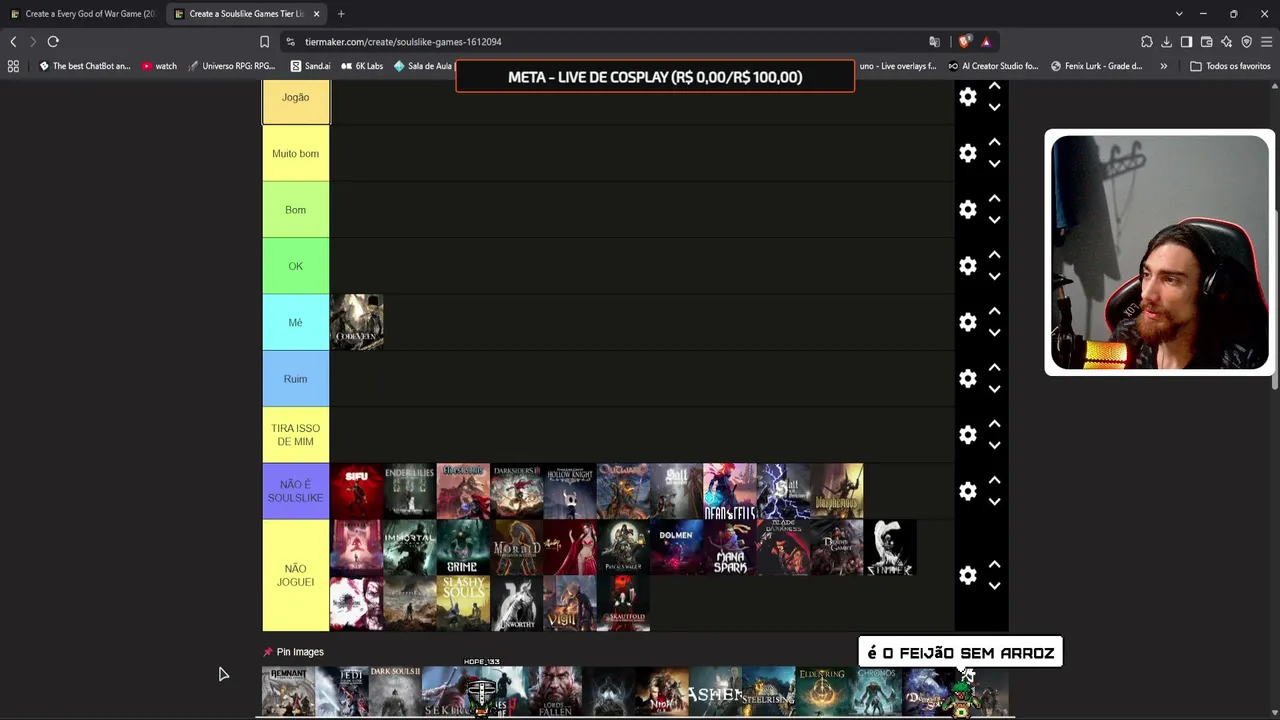
Task: Move the Ruim tier down
Action: (x=994, y=389)
